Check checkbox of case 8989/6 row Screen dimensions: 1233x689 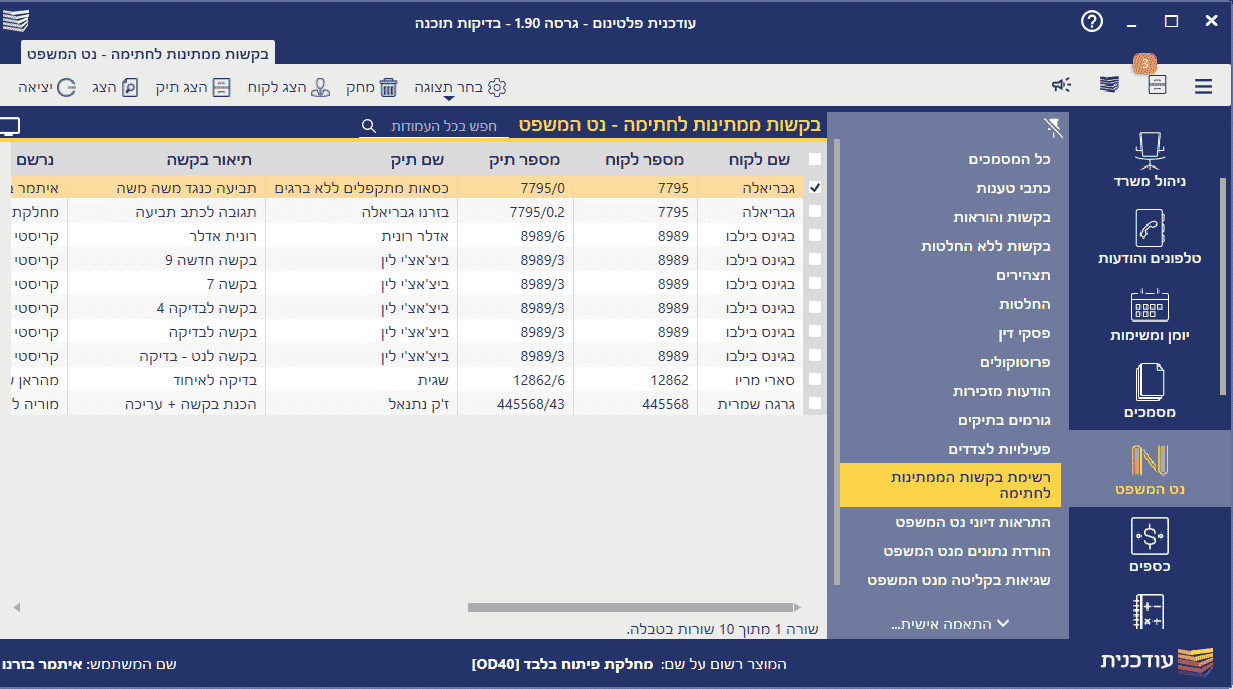(815, 235)
